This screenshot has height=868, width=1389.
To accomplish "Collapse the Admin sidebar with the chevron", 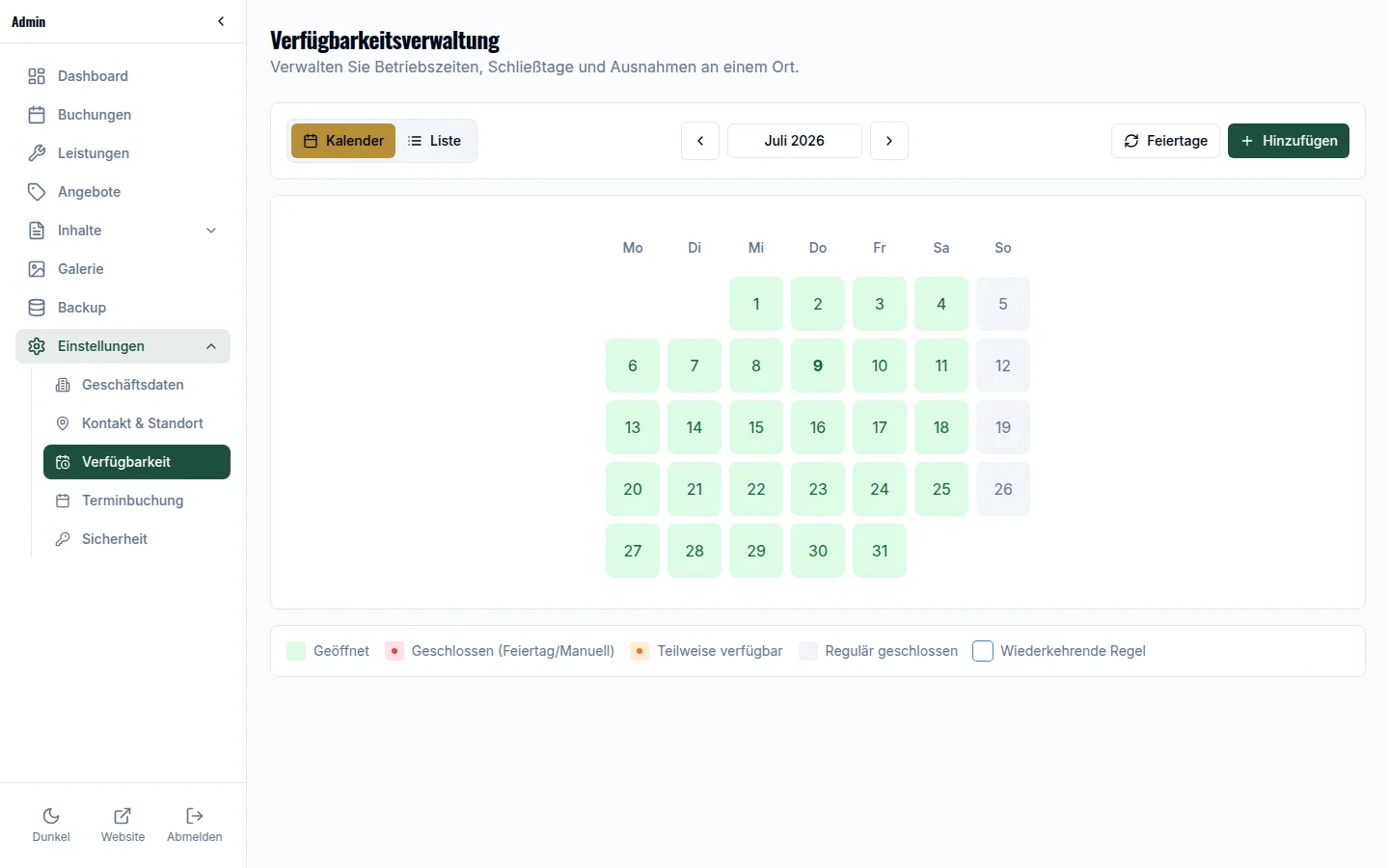I will (221, 21).
